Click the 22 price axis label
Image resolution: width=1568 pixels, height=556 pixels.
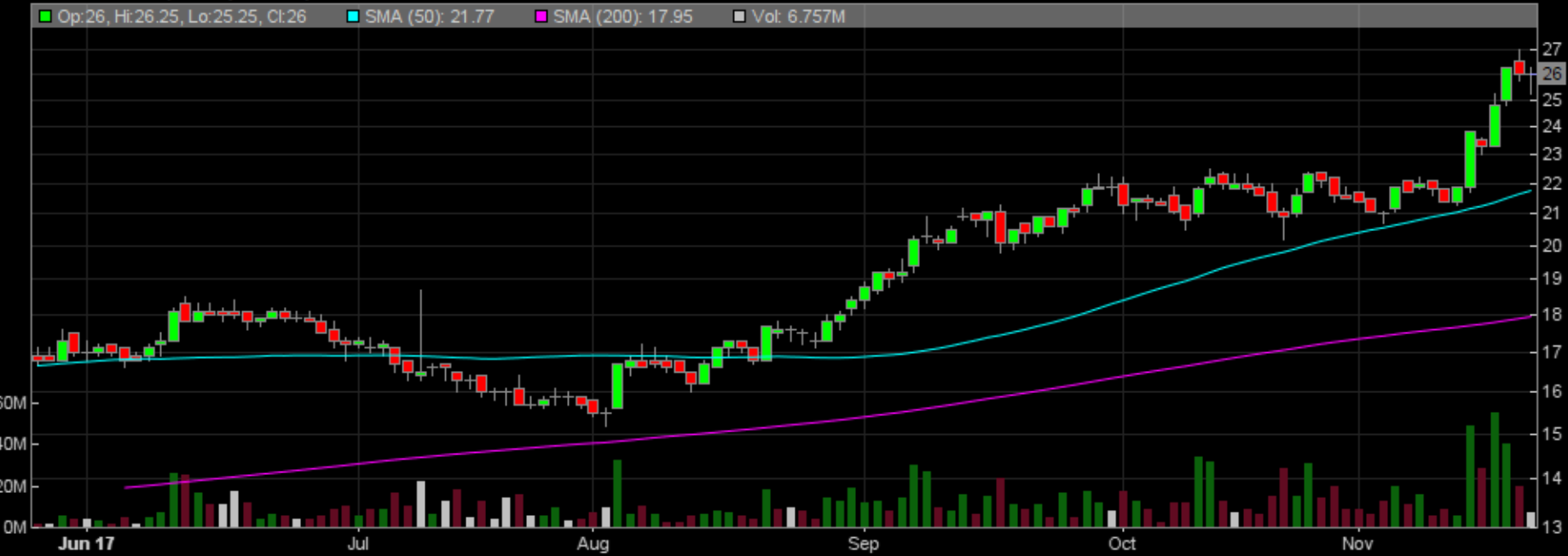point(1552,183)
